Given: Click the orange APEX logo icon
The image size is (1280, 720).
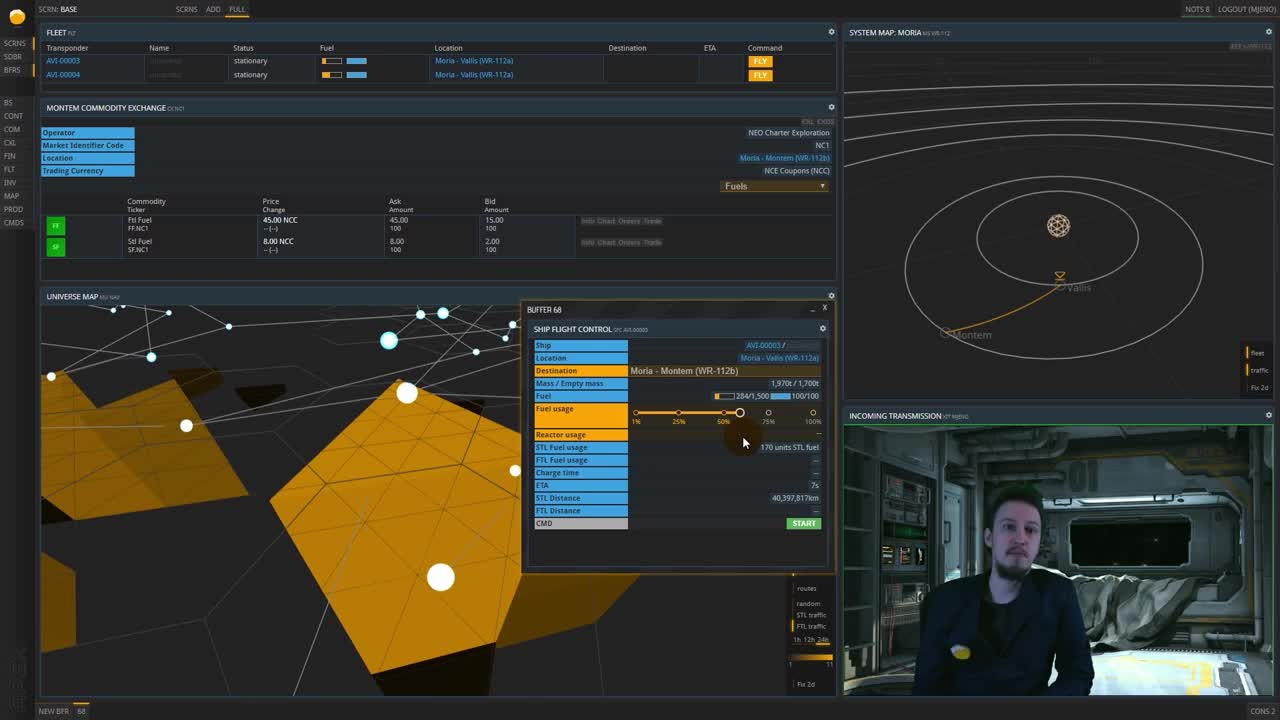Looking at the screenshot, I should coord(17,17).
